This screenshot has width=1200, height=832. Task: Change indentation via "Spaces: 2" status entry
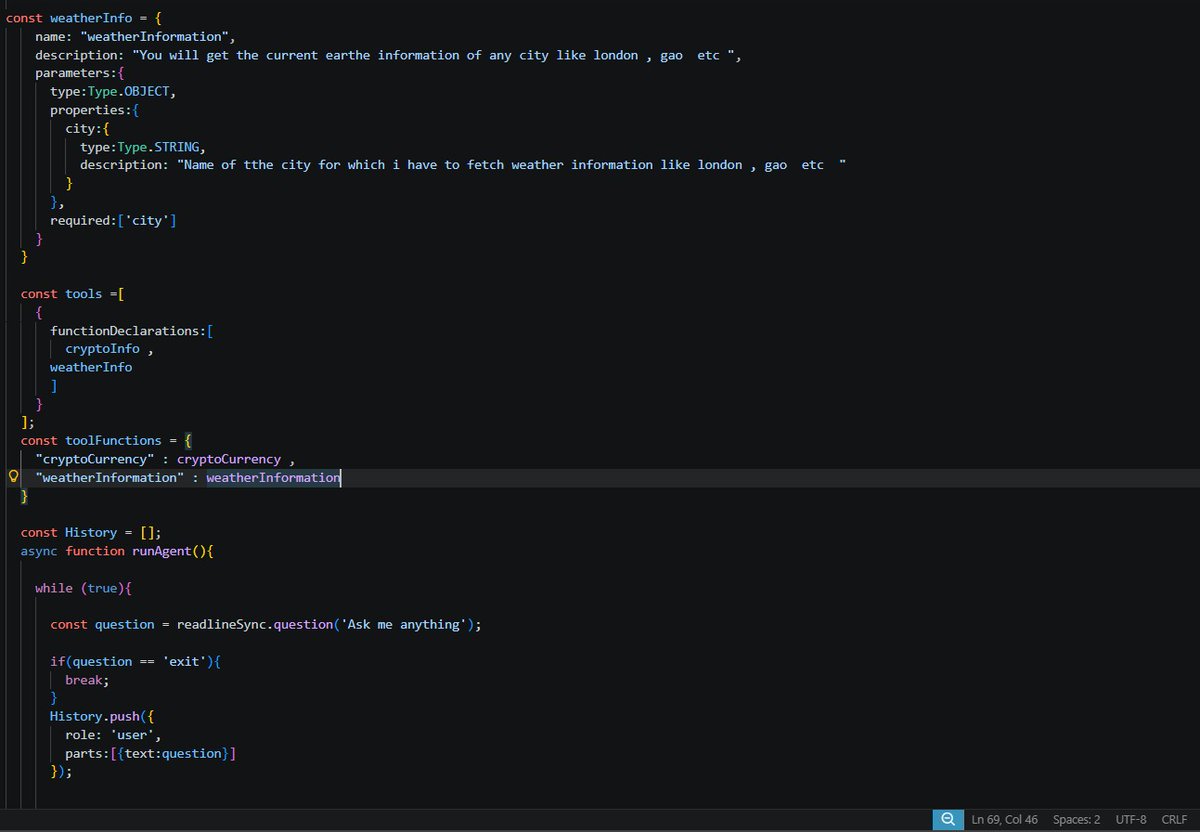click(x=1076, y=819)
